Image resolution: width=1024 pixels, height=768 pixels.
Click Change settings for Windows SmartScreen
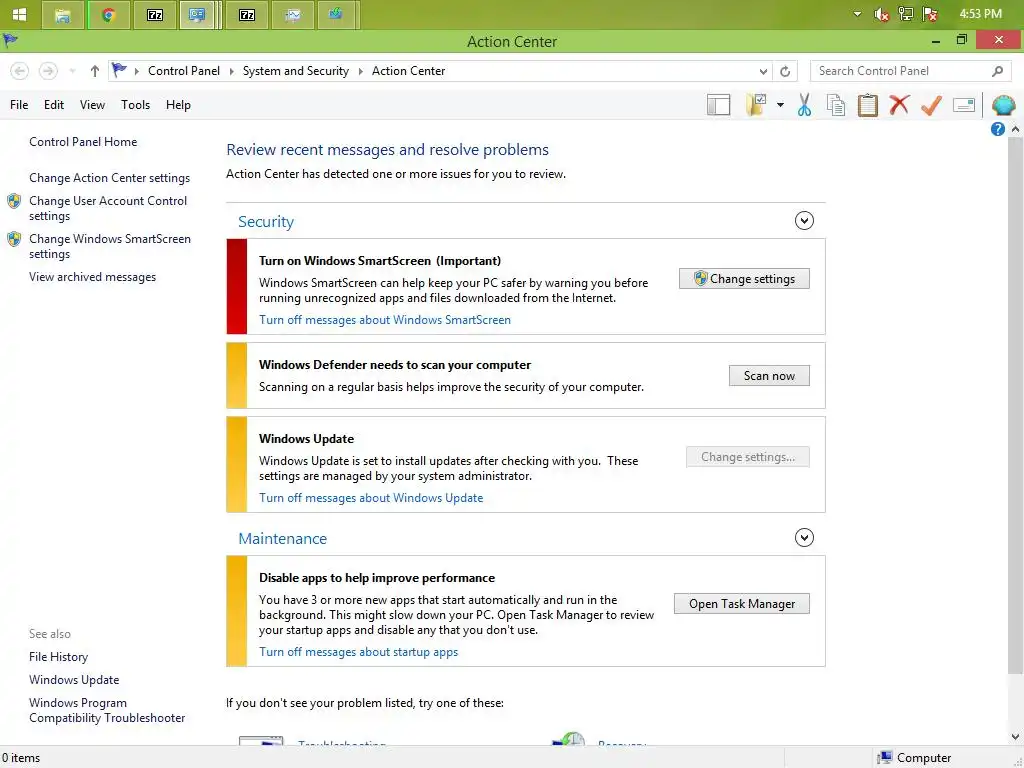[x=744, y=279]
